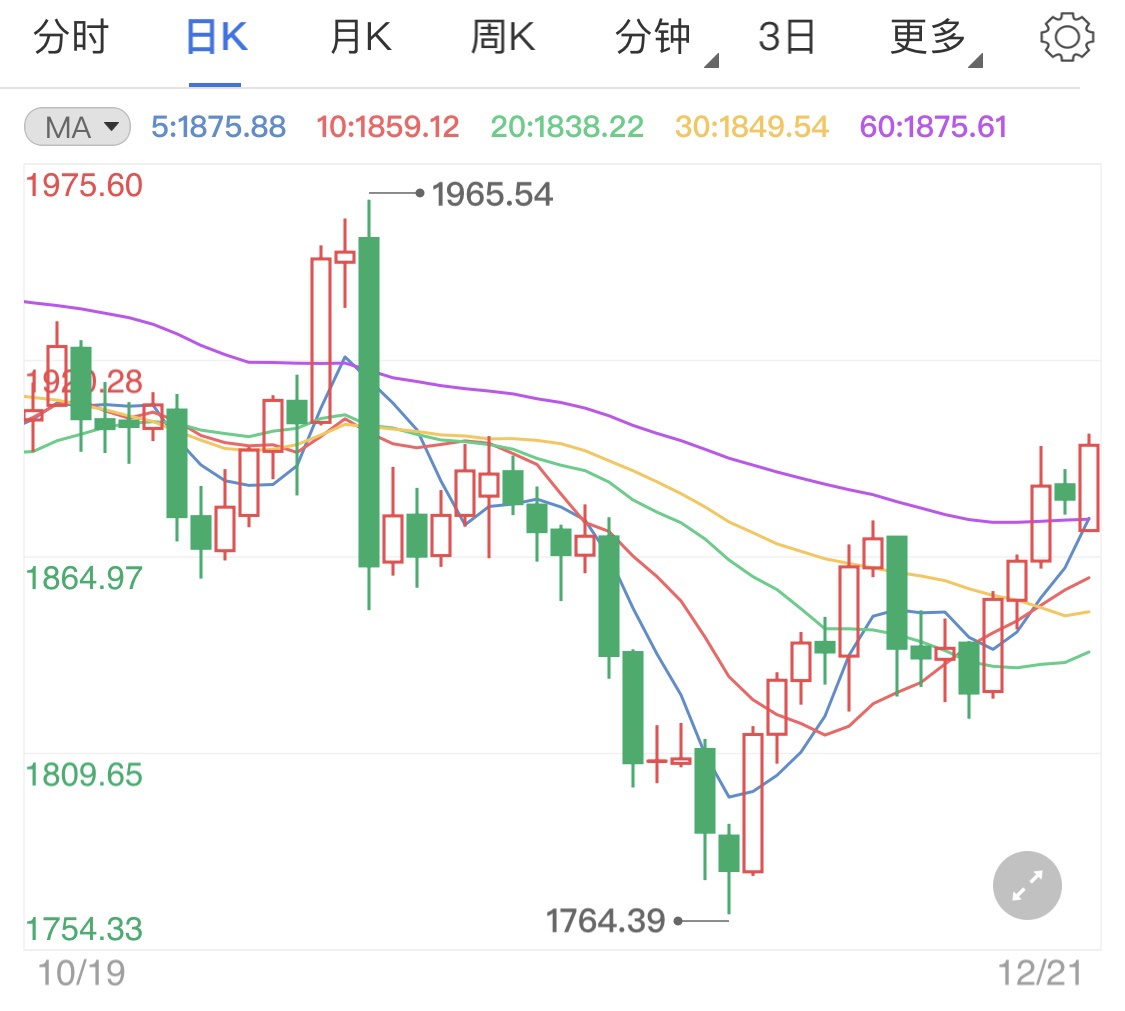Open the MA indicator dropdown
Screen dimensions: 1125x1011
tap(77, 127)
